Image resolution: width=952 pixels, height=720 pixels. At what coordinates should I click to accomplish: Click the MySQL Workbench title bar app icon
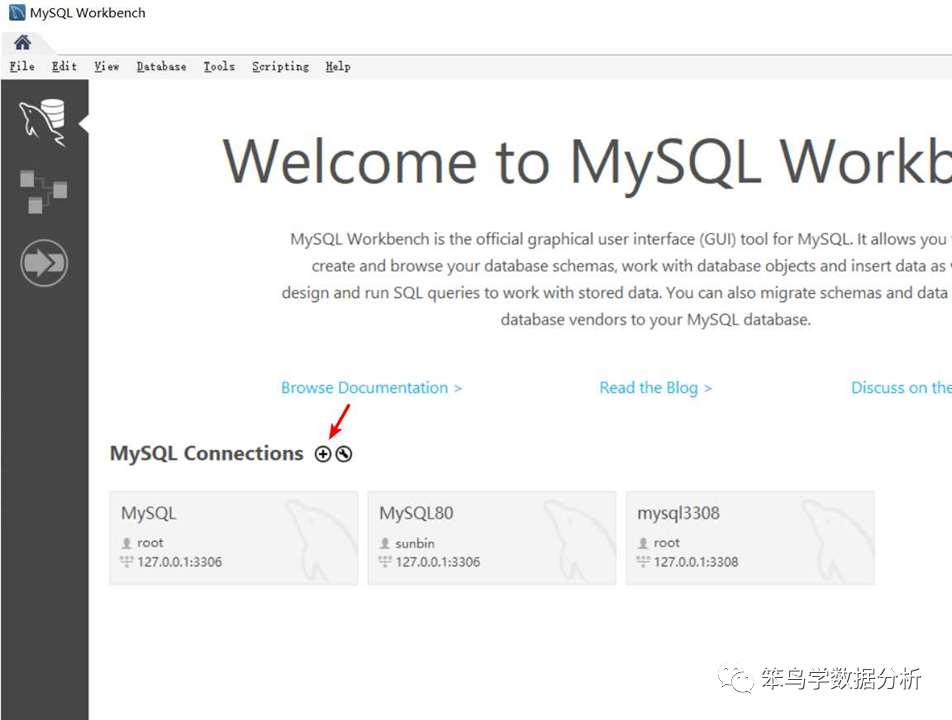click(x=17, y=13)
